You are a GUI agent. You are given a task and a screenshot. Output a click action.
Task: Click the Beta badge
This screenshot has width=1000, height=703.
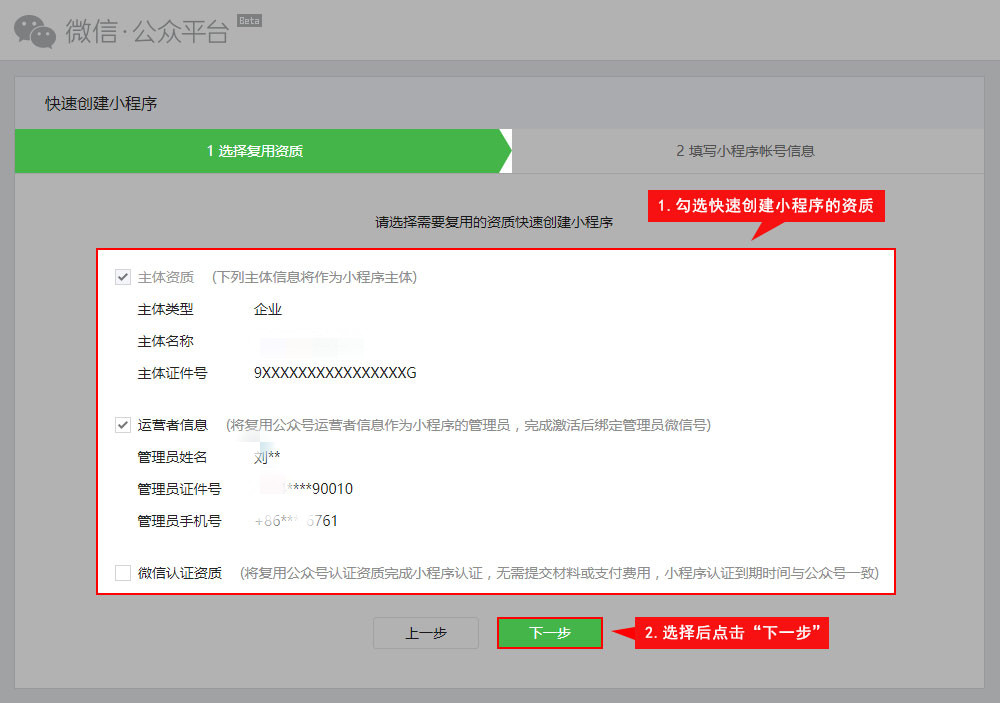249,20
